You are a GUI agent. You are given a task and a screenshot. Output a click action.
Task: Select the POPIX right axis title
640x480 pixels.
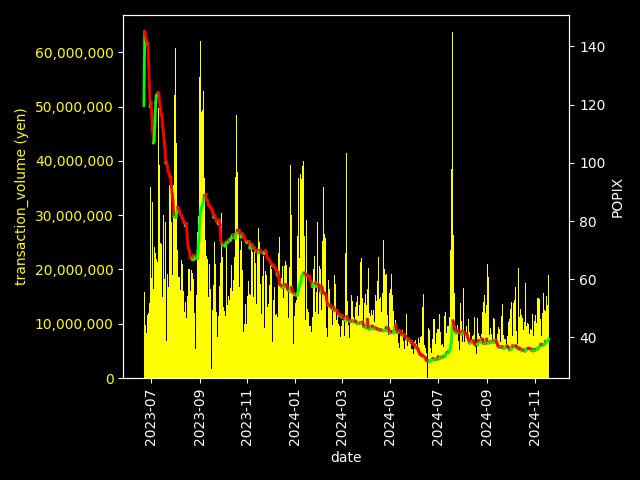click(618, 198)
